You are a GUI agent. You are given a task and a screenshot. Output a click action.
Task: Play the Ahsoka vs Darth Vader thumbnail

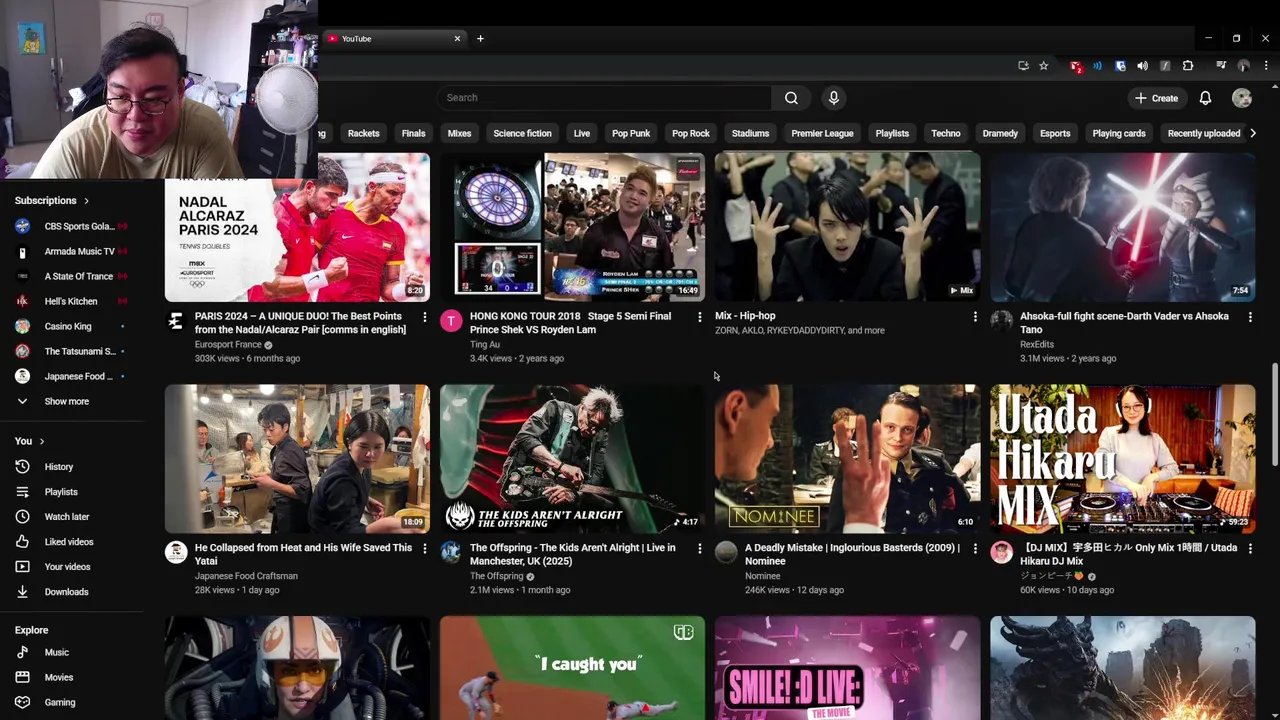[1122, 227]
